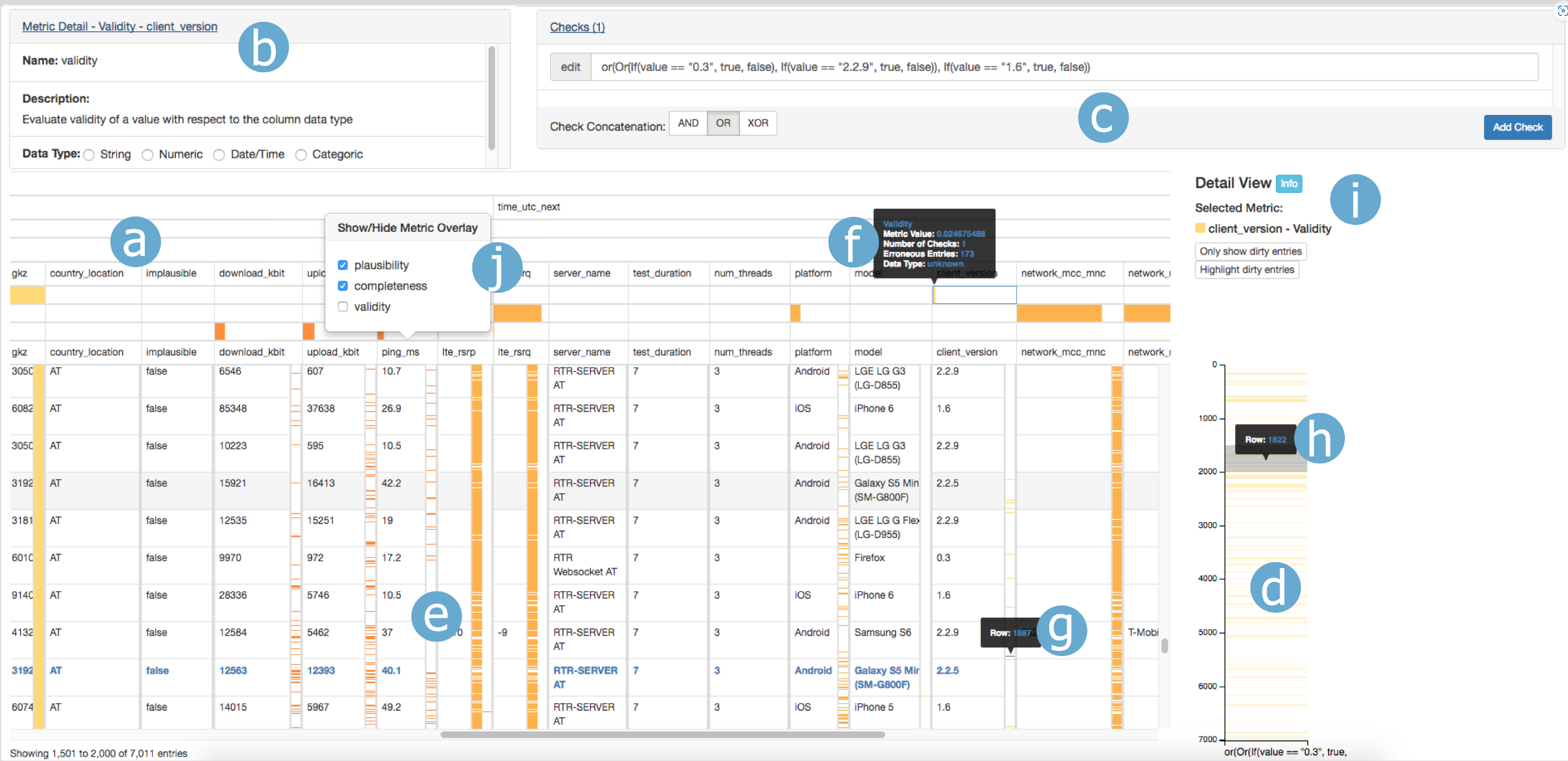Open the Checks (1) heading link
This screenshot has height=761, width=1568.
[577, 27]
